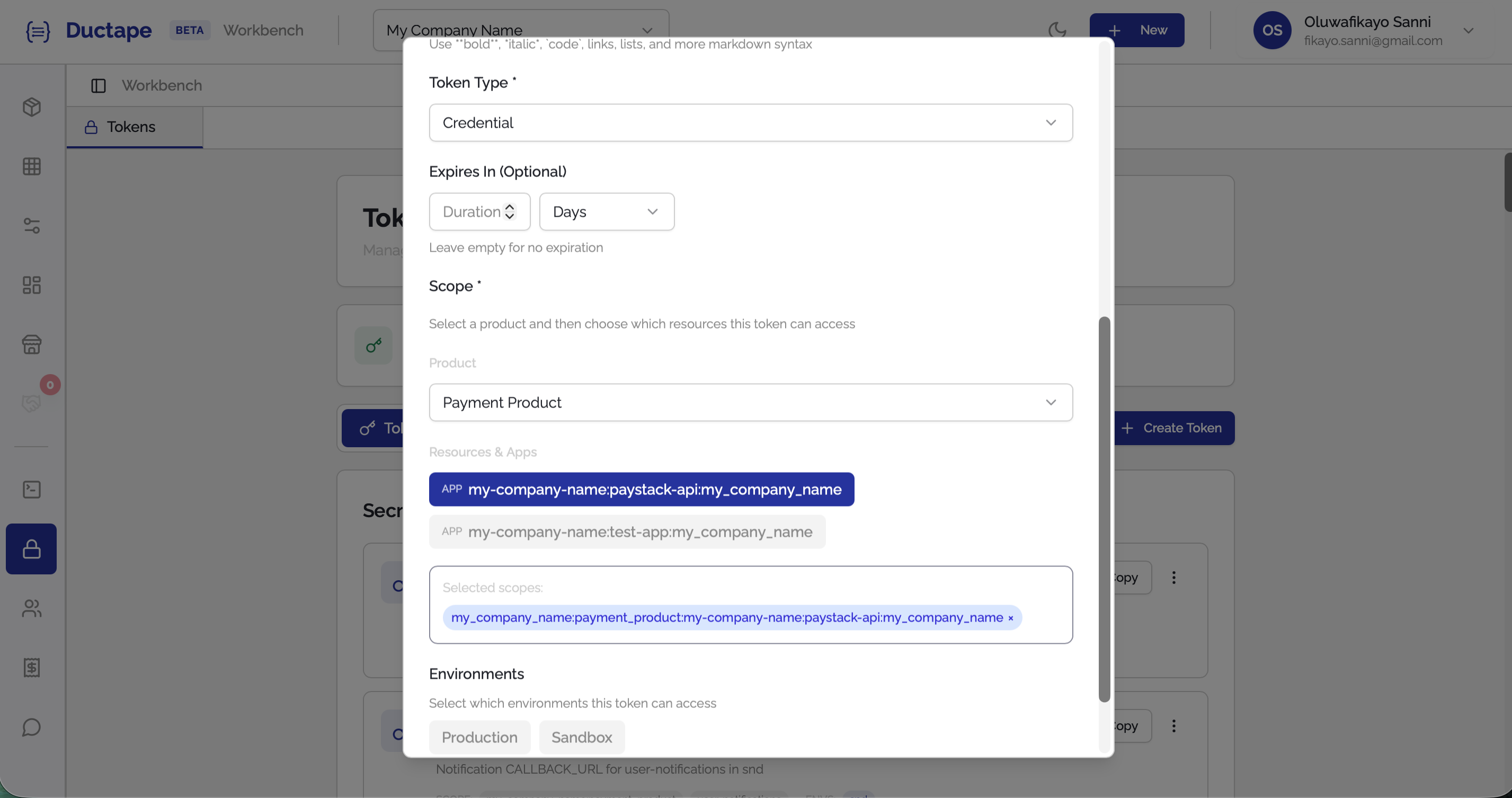This screenshot has width=1512, height=798.
Task: Open the team members icon in sidebar
Action: tap(32, 609)
